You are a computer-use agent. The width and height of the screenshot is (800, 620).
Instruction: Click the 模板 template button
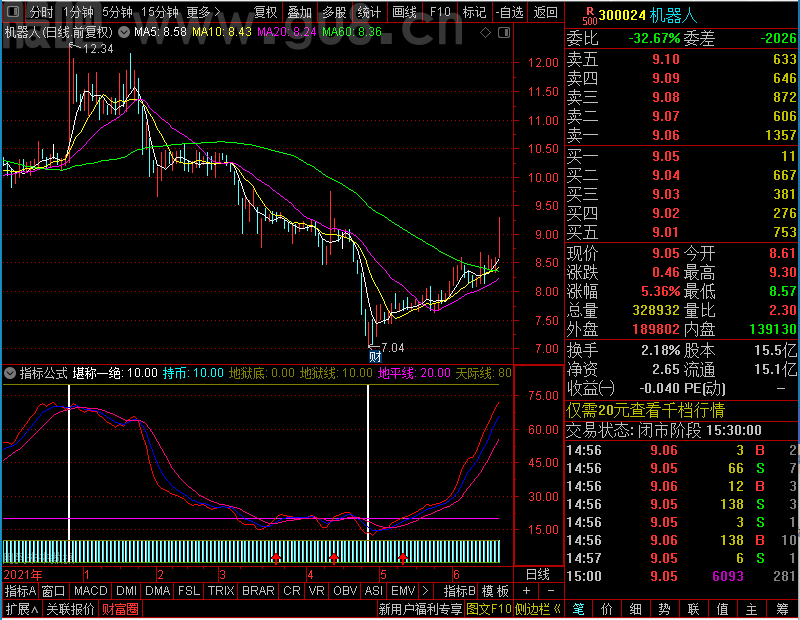pos(495,591)
